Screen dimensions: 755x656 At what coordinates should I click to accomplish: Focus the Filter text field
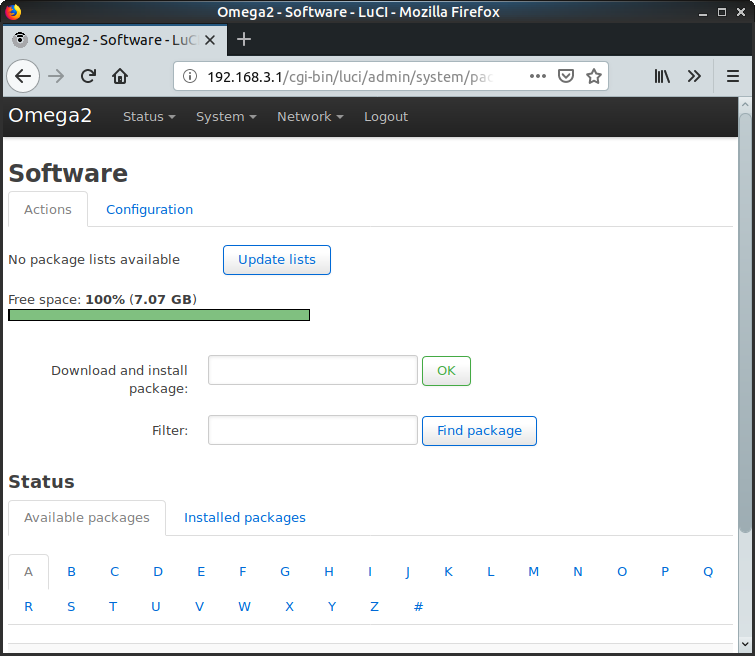312,430
